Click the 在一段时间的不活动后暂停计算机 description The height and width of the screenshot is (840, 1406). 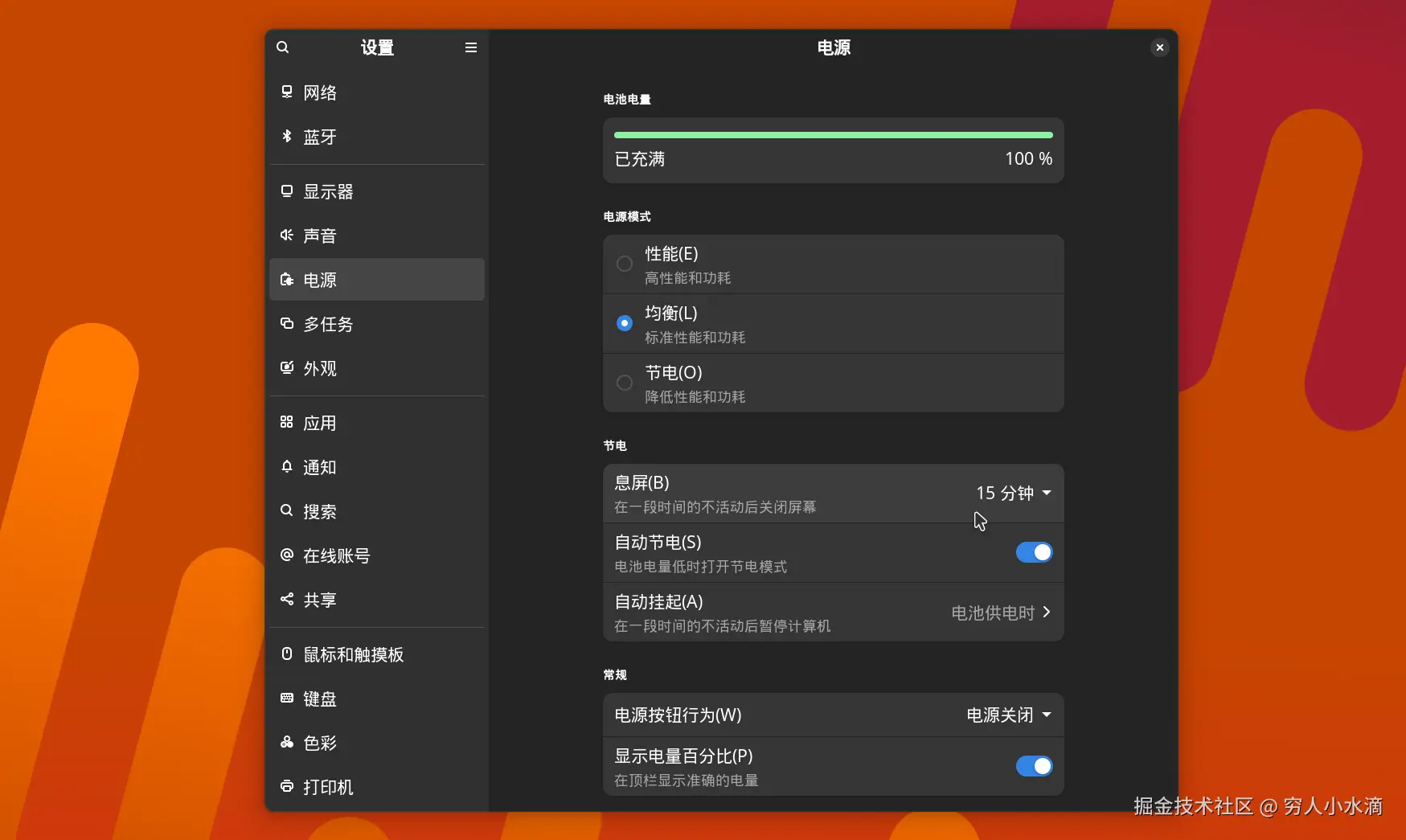point(723,626)
